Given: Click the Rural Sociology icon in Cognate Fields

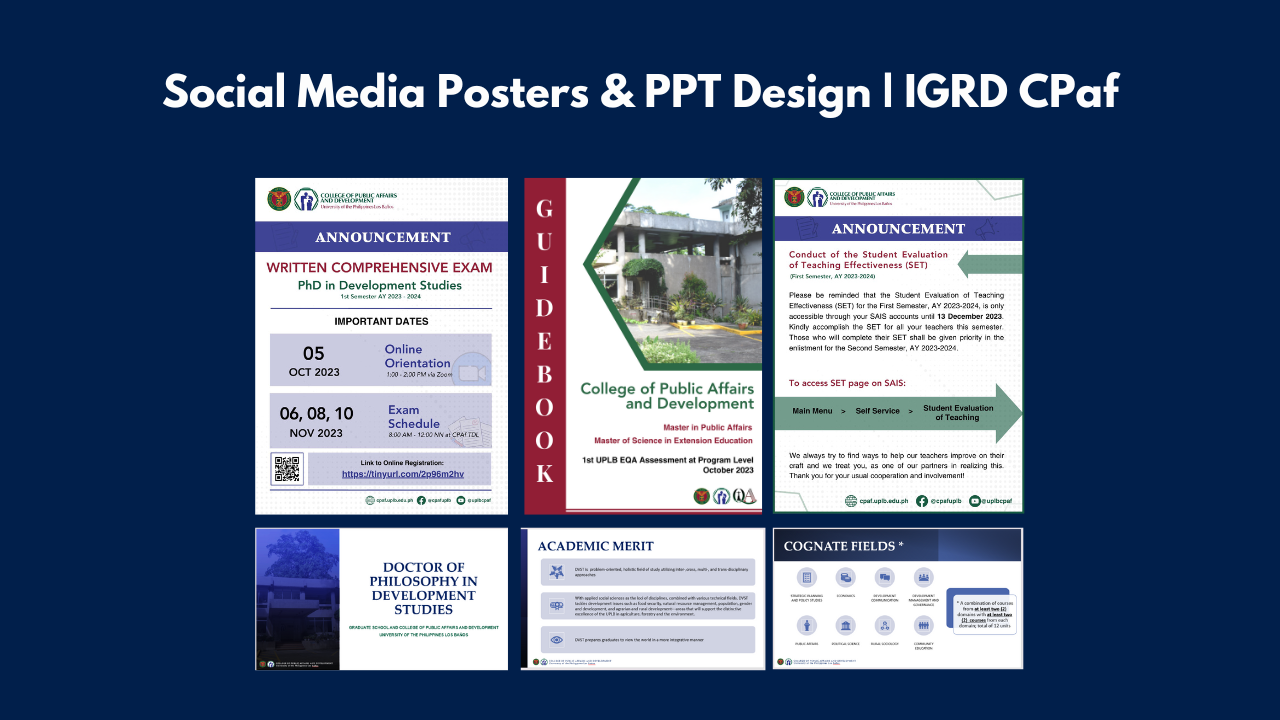Looking at the screenshot, I should 884,626.
